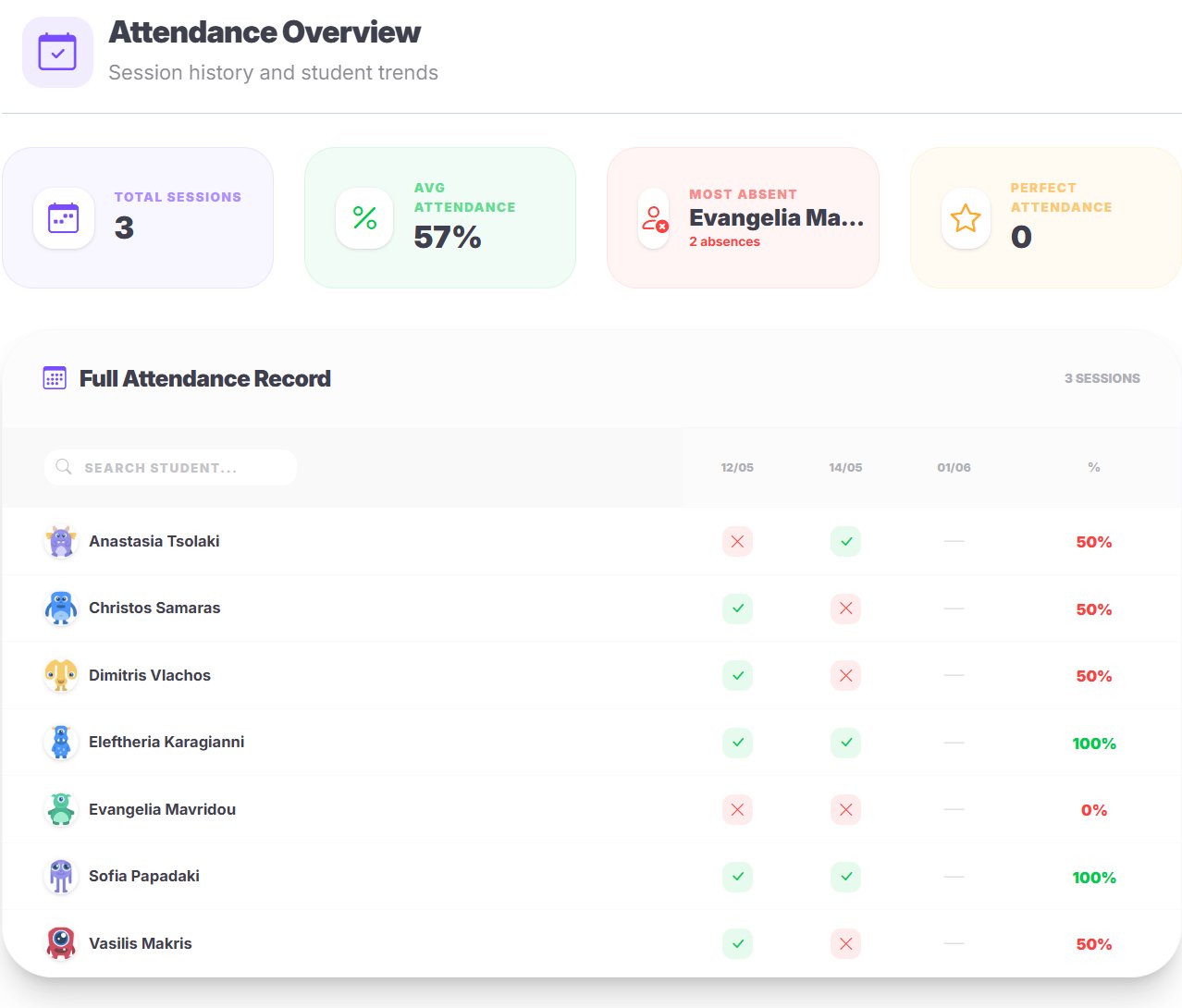1182x1008 pixels.
Task: Toggle Sofia Papadaki's 14/05 present mark
Action: pos(845,877)
